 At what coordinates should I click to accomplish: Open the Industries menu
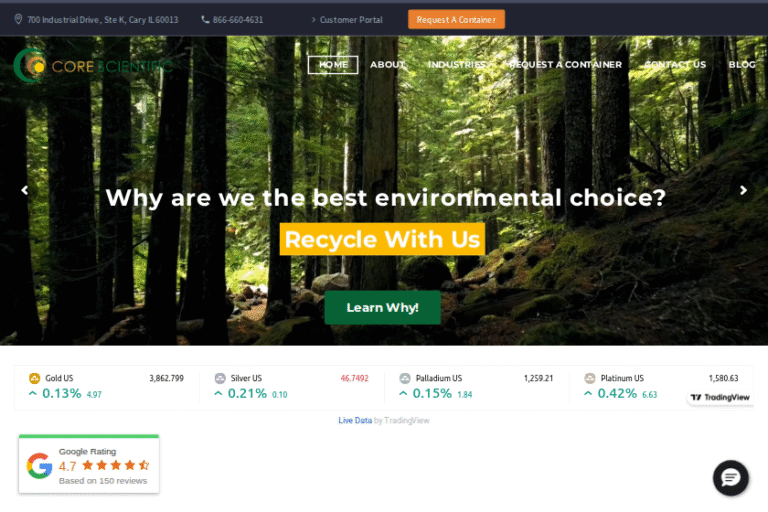(x=456, y=65)
